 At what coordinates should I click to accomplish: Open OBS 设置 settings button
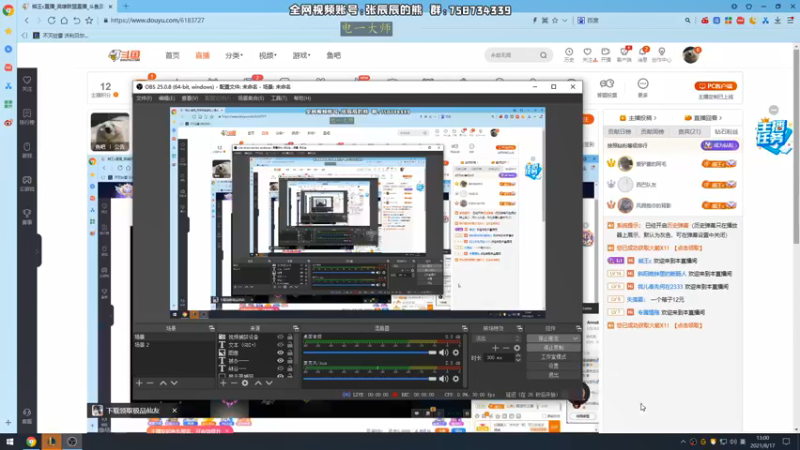coord(553,366)
